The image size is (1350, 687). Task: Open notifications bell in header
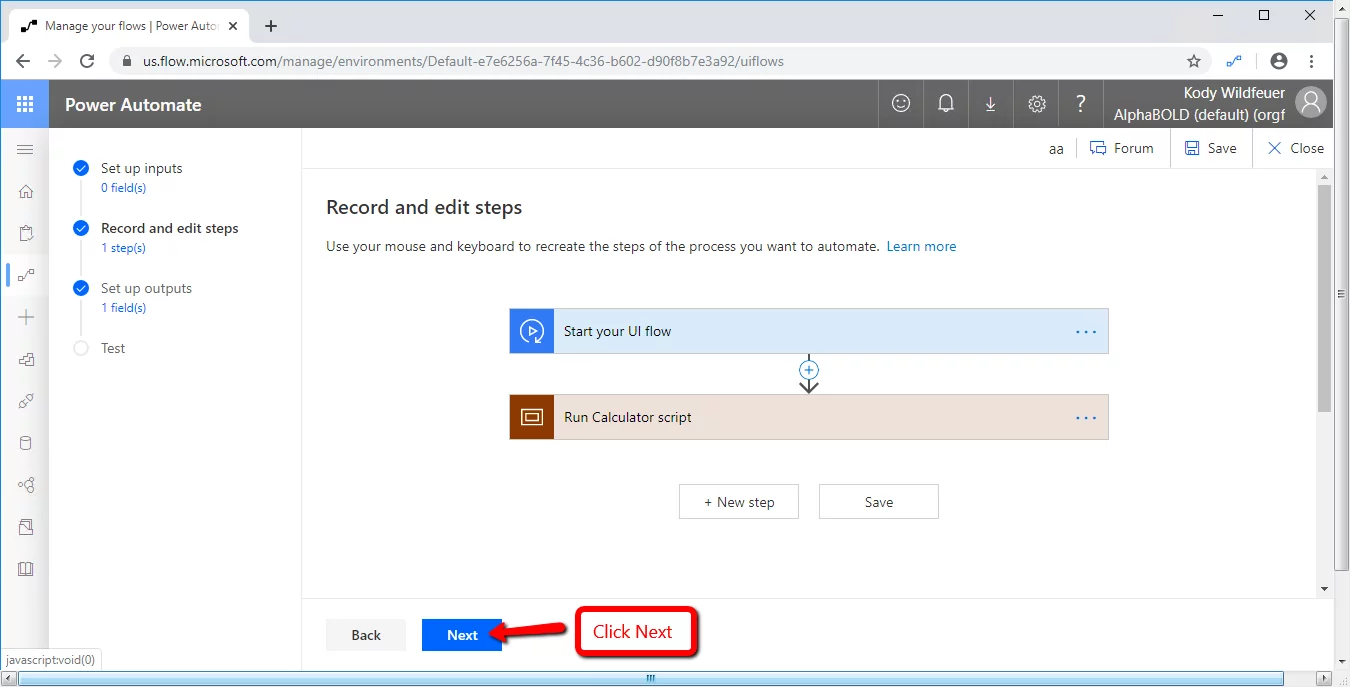pos(945,103)
